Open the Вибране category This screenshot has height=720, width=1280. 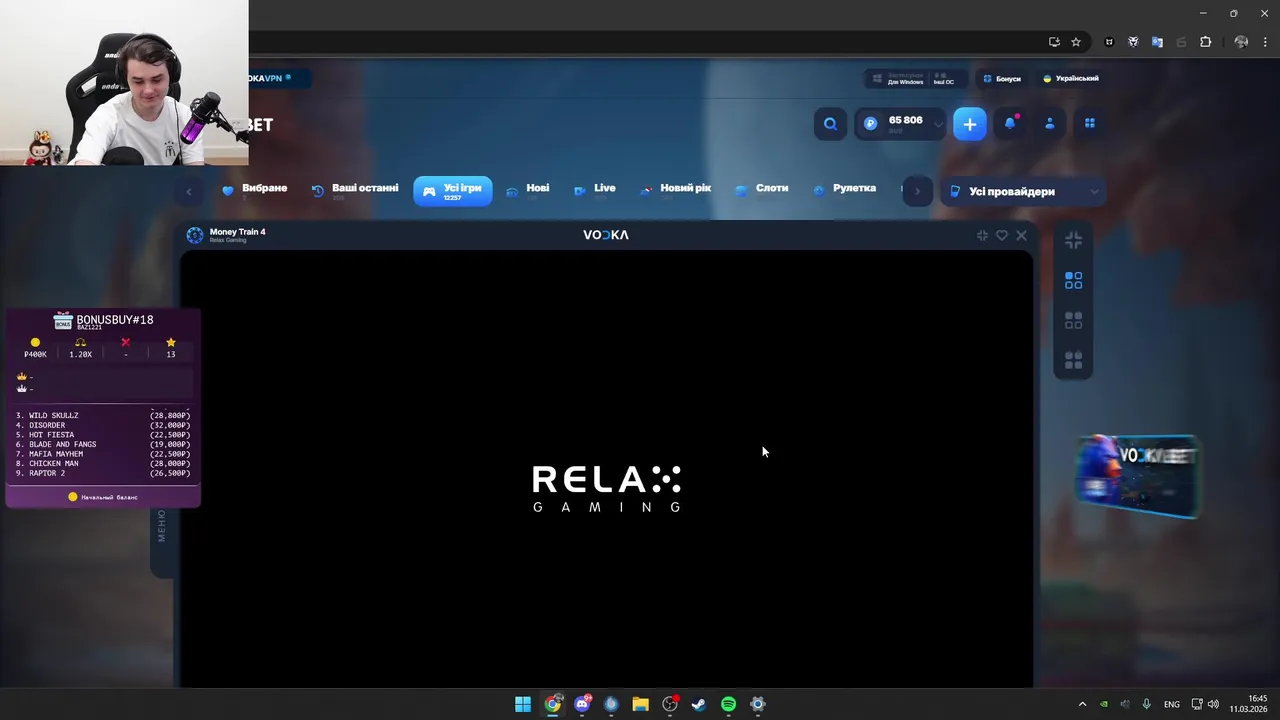(255, 190)
